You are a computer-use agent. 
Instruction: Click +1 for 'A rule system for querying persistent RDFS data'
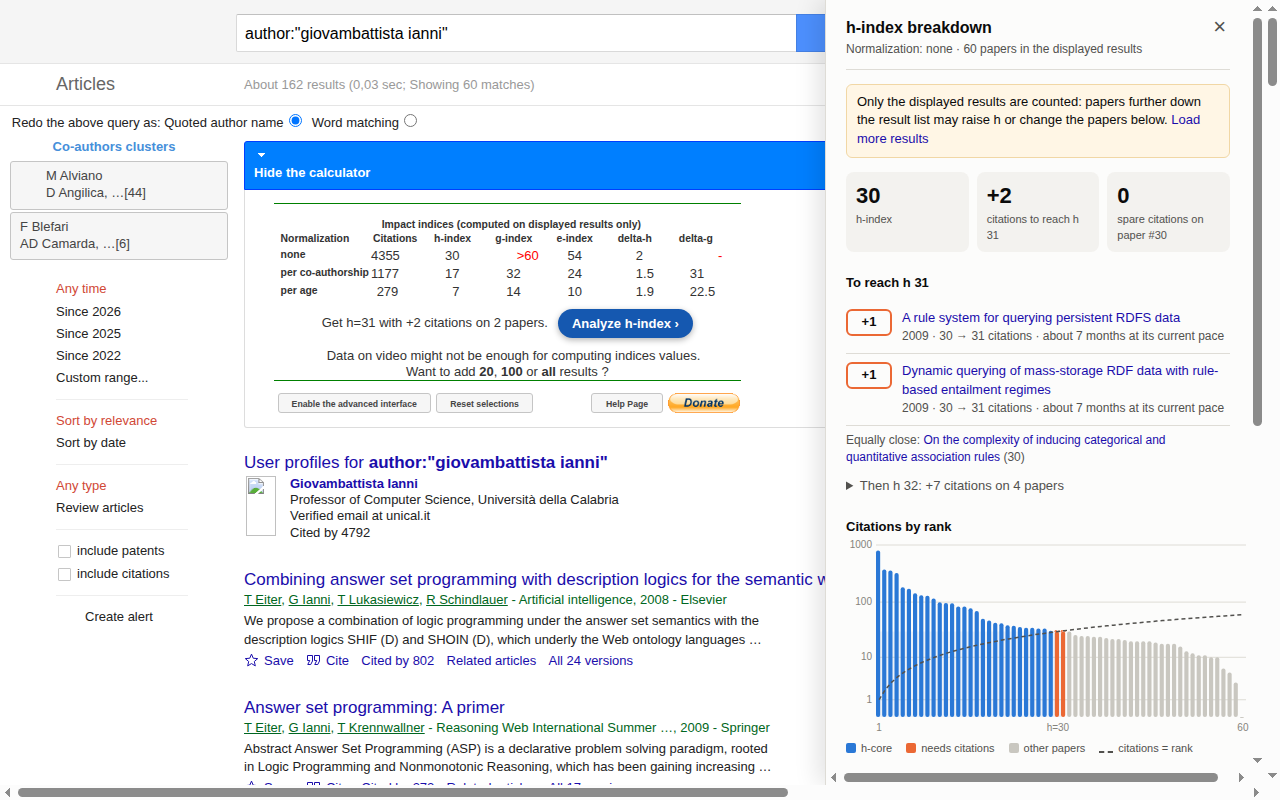click(x=868, y=322)
